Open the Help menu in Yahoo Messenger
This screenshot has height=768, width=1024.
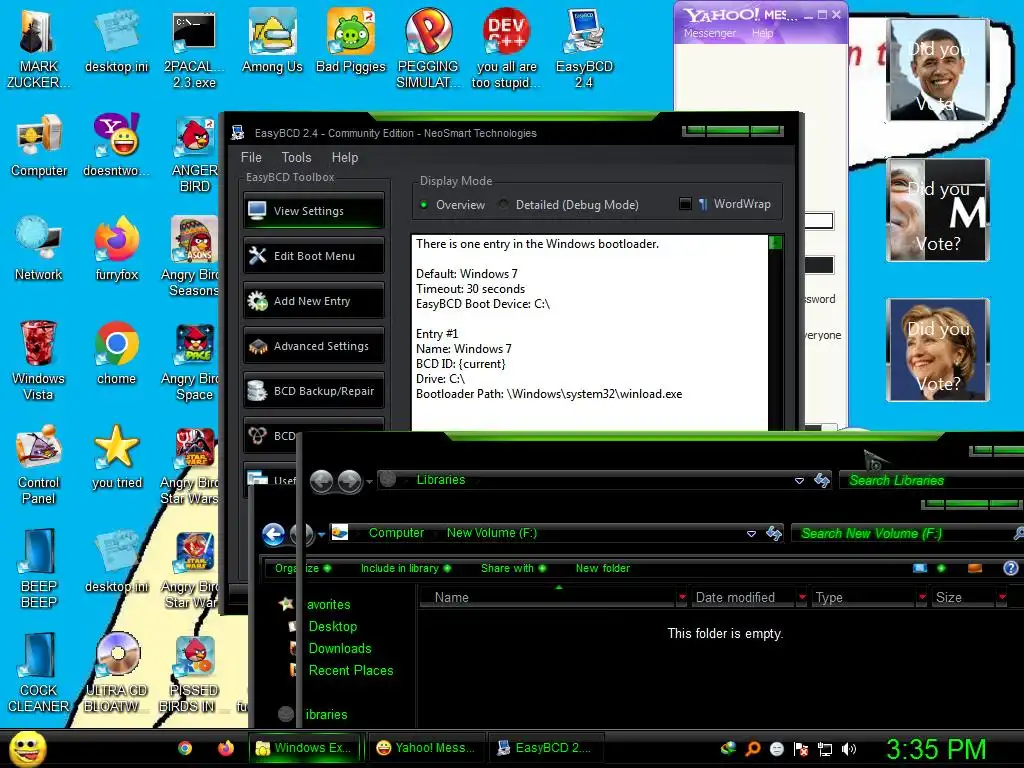click(x=762, y=33)
